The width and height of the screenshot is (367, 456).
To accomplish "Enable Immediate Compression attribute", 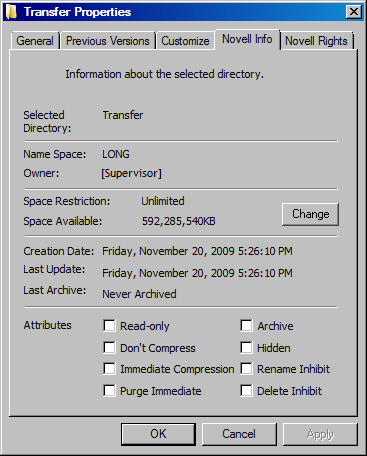I will tap(109, 369).
